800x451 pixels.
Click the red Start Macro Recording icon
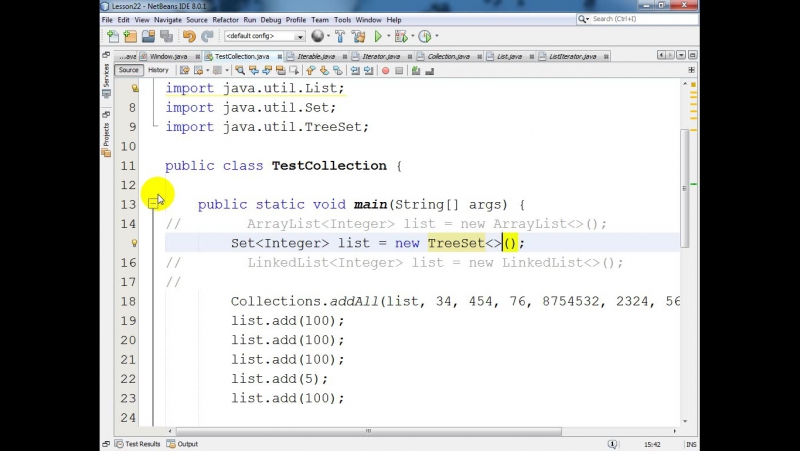pos(386,70)
